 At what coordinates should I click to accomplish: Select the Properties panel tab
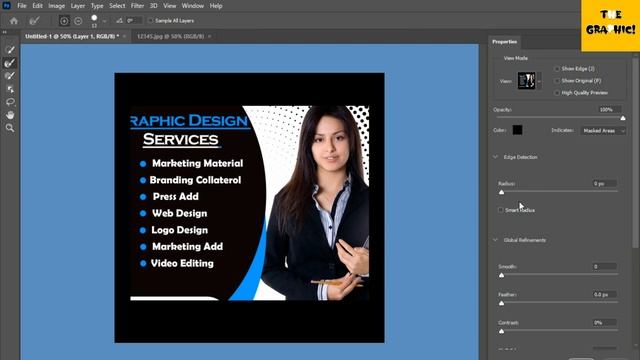click(x=504, y=42)
